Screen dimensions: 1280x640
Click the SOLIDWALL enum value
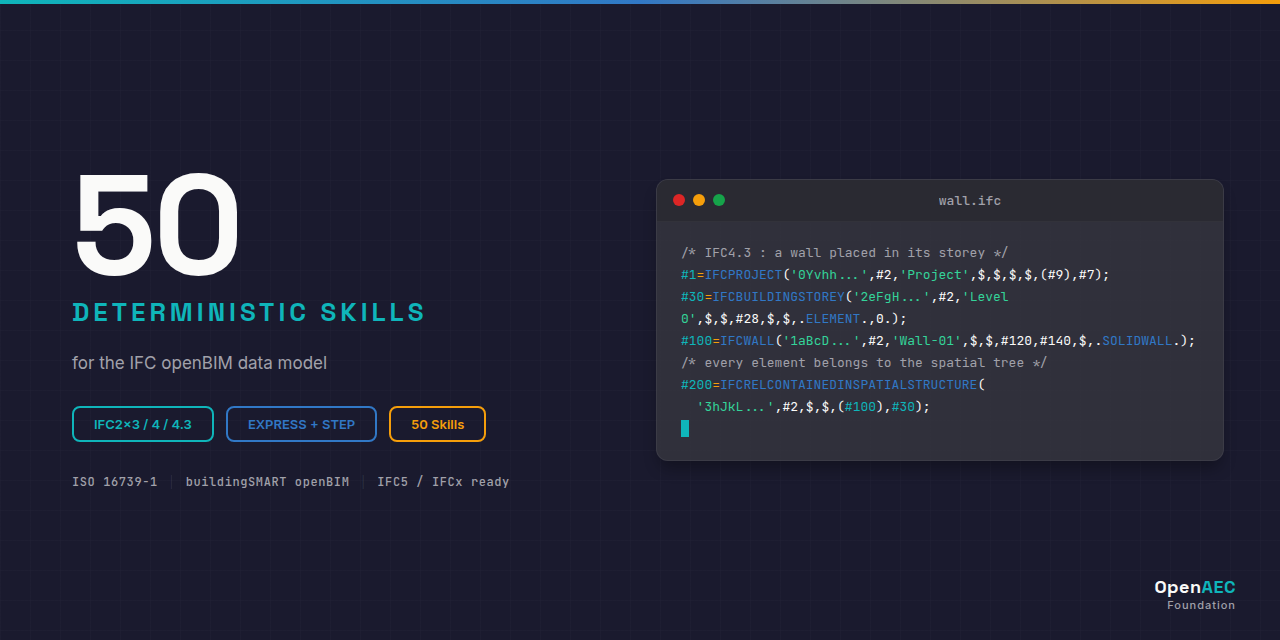coord(1137,341)
